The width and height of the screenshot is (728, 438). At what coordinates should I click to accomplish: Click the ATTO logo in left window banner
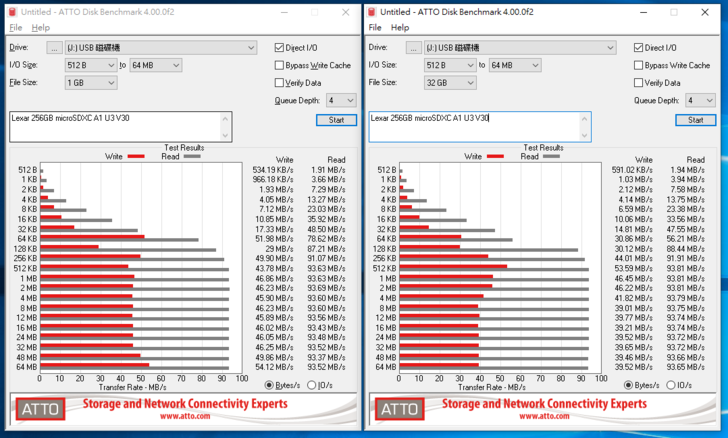40,409
